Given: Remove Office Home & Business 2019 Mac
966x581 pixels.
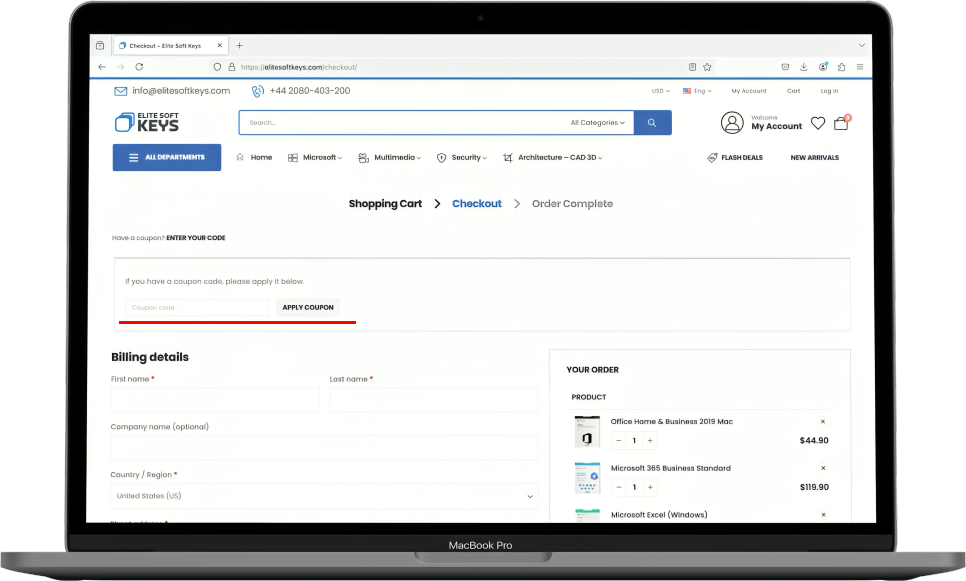Looking at the screenshot, I should [822, 421].
